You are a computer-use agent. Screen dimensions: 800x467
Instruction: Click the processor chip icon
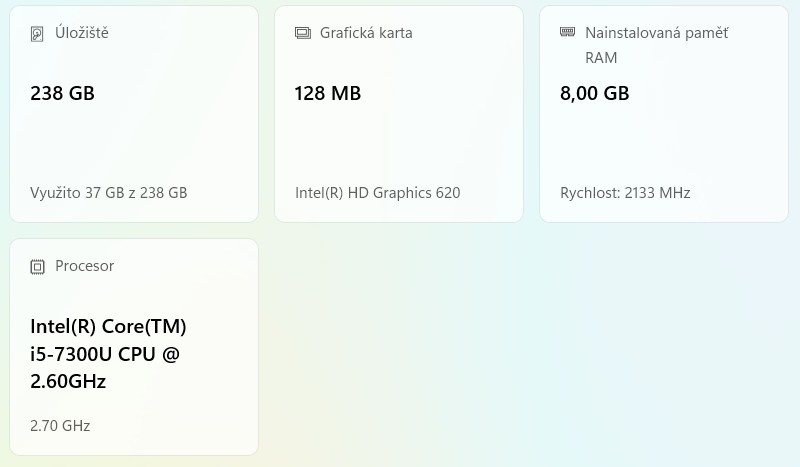point(38,267)
